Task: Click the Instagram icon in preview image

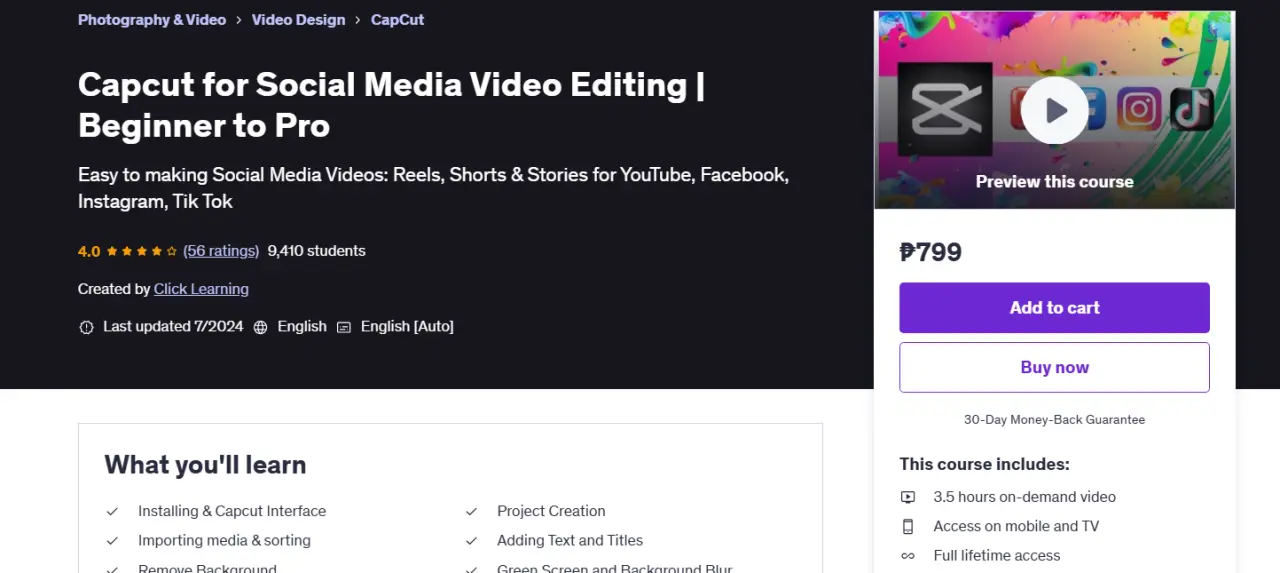Action: (1138, 109)
